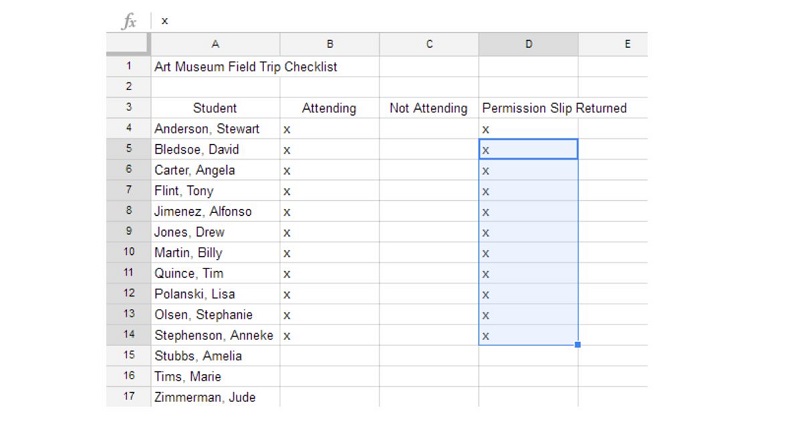Click the blue fill handle on D14
800x422 pixels.
(x=578, y=345)
